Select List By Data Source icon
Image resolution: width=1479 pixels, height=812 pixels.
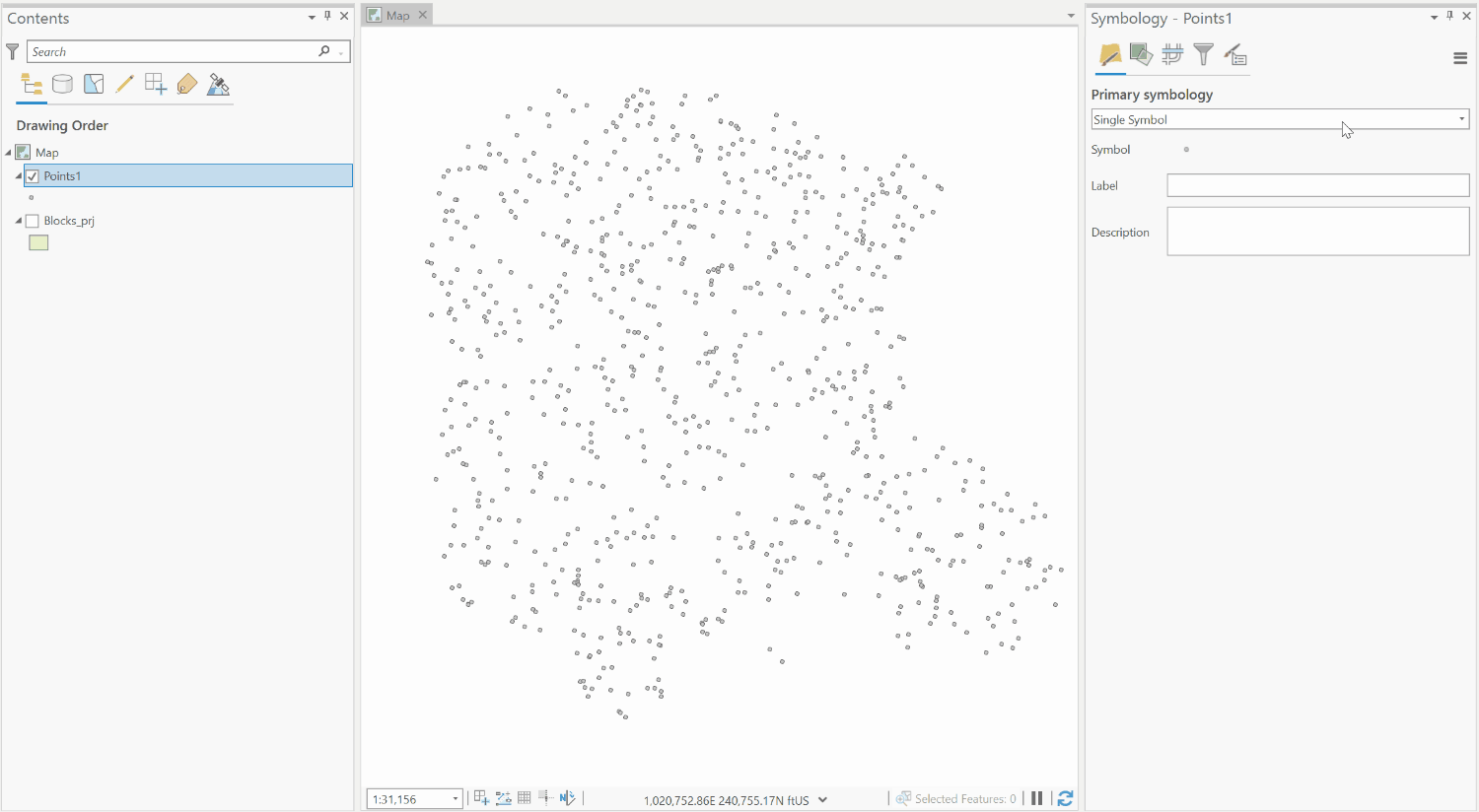point(62,85)
